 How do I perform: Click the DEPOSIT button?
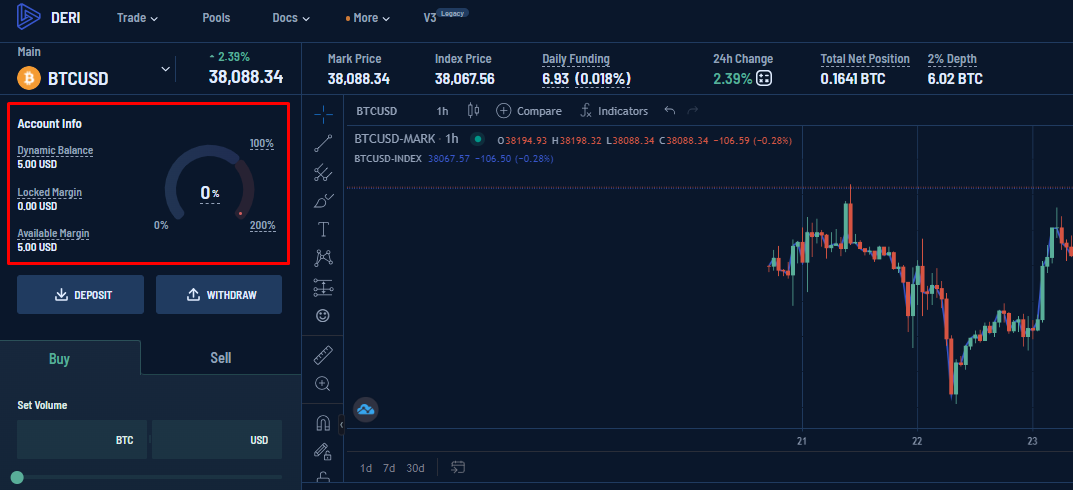click(x=81, y=295)
